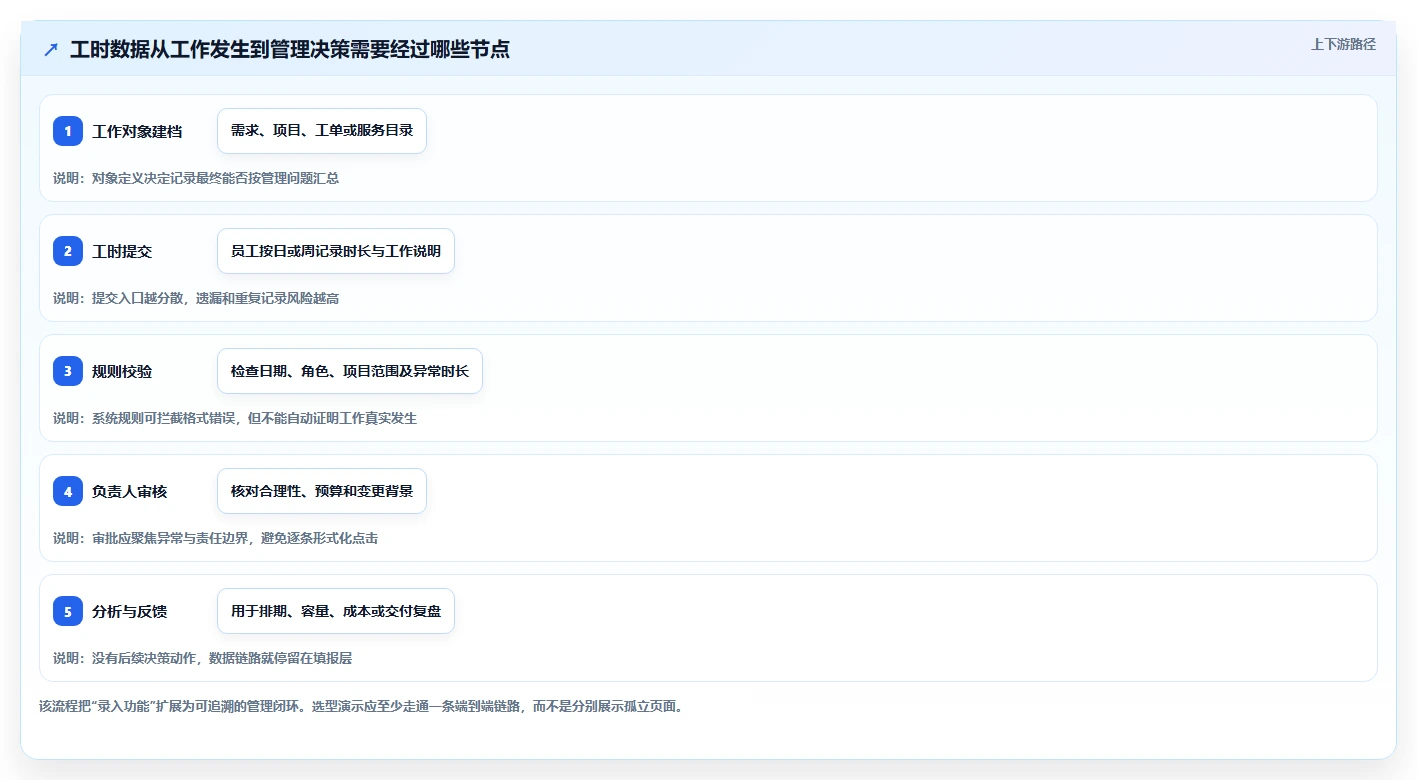Click note 对象定义决定记录最终能否按管理问题汇总
This screenshot has height=780, width=1417.
click(x=196, y=178)
